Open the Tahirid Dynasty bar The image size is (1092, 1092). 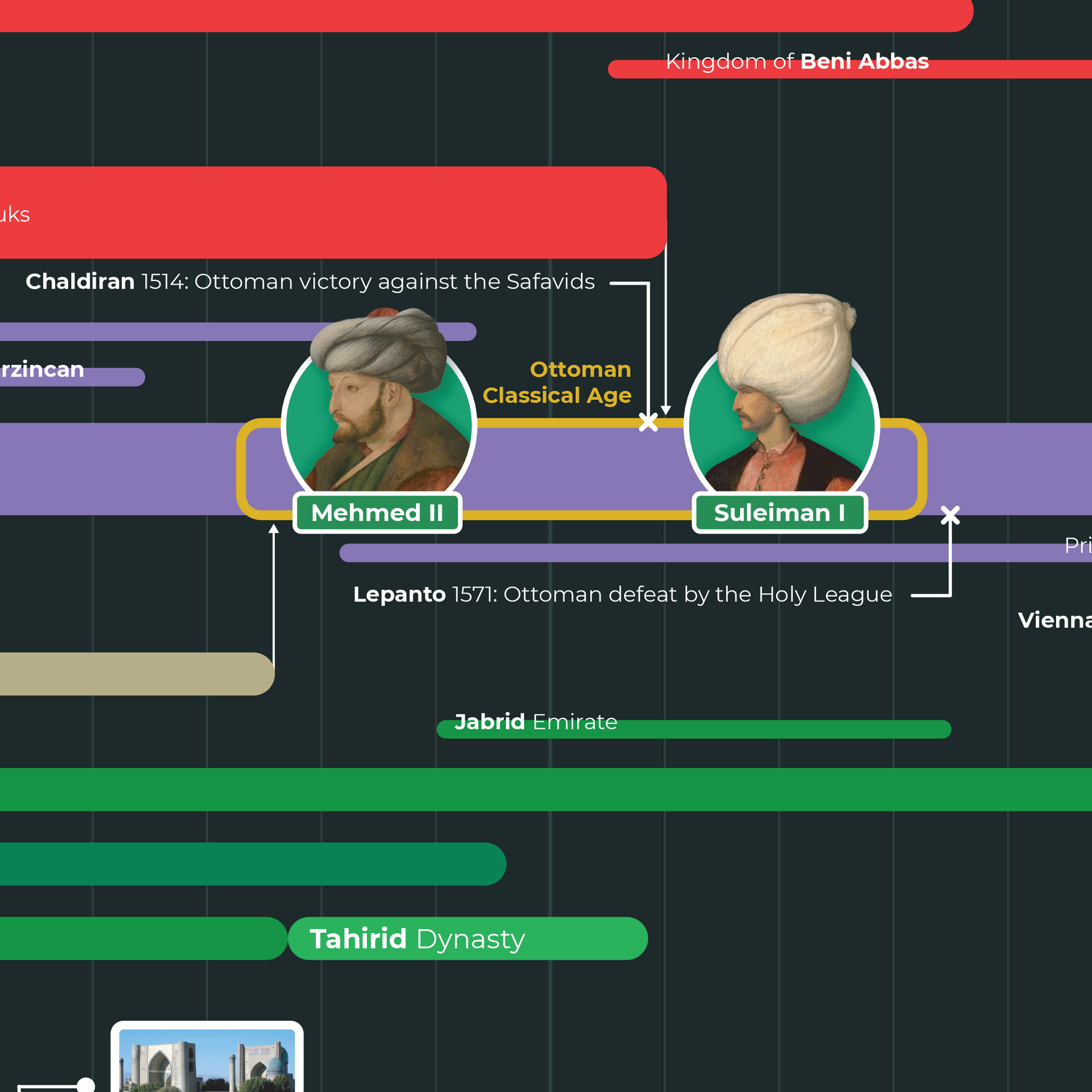click(467, 939)
